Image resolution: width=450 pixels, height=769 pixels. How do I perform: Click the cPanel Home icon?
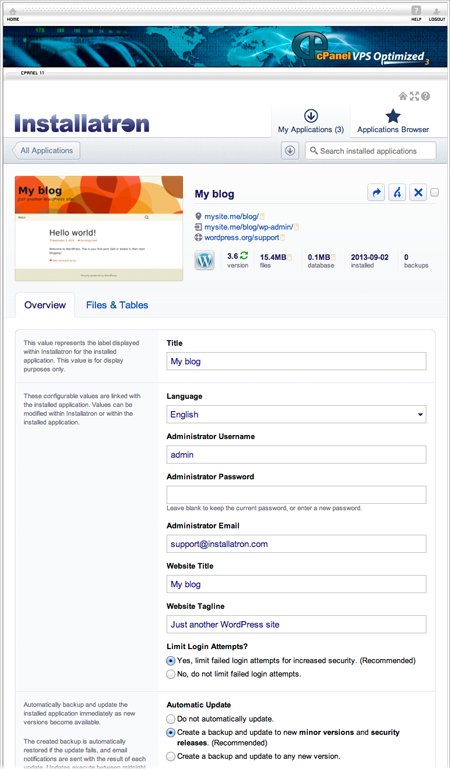pyautogui.click(x=13, y=12)
